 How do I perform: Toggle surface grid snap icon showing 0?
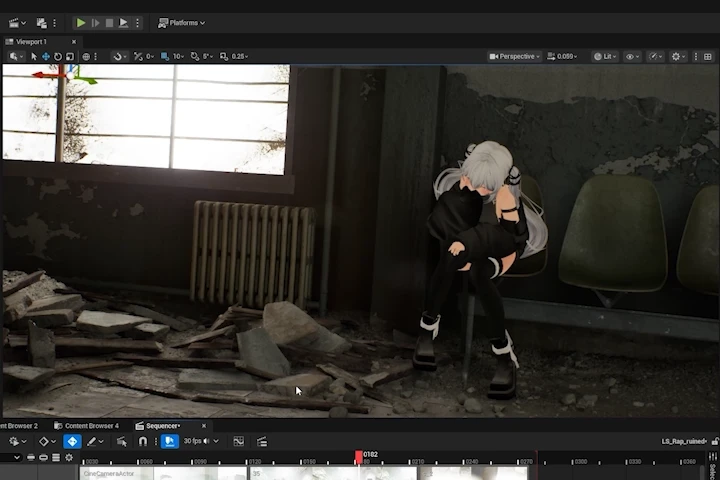point(138,56)
